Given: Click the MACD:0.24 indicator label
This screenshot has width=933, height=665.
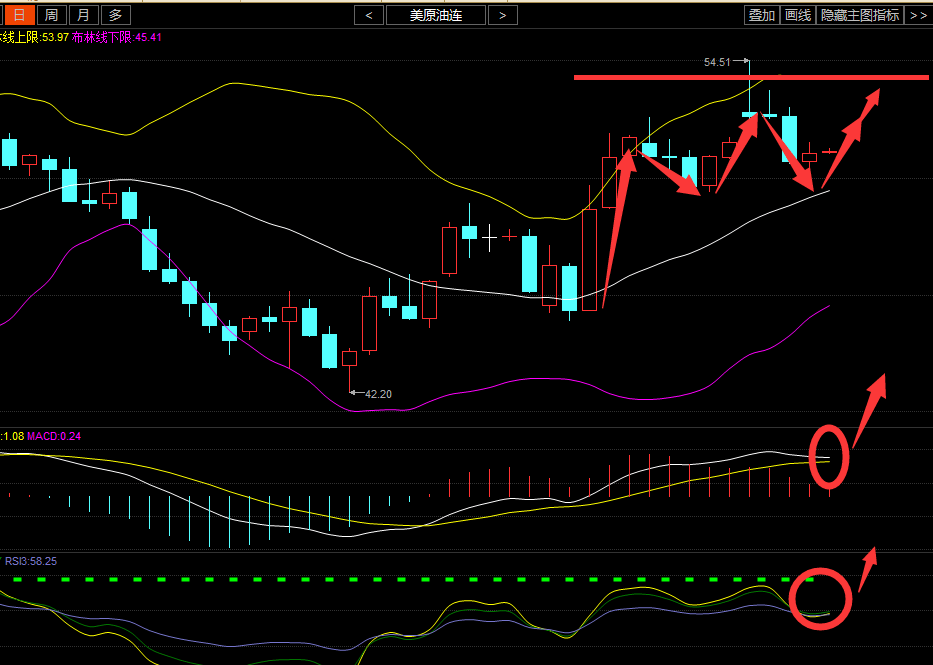Looking at the screenshot, I should click(x=54, y=436).
